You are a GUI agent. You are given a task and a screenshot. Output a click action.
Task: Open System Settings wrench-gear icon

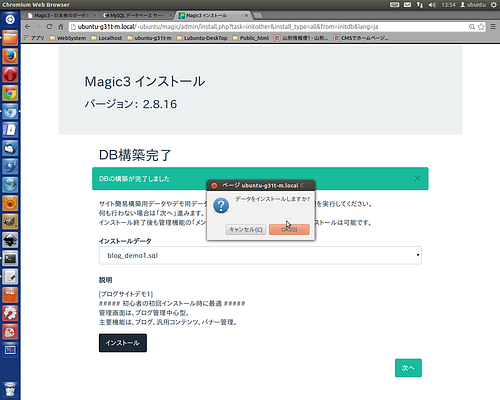coord(10,313)
